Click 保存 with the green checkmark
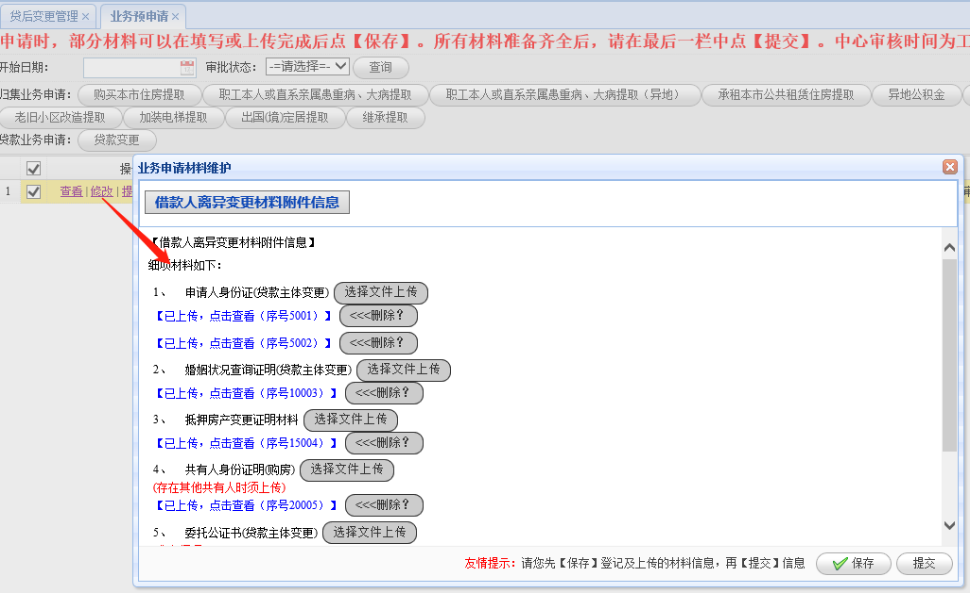 pos(852,563)
